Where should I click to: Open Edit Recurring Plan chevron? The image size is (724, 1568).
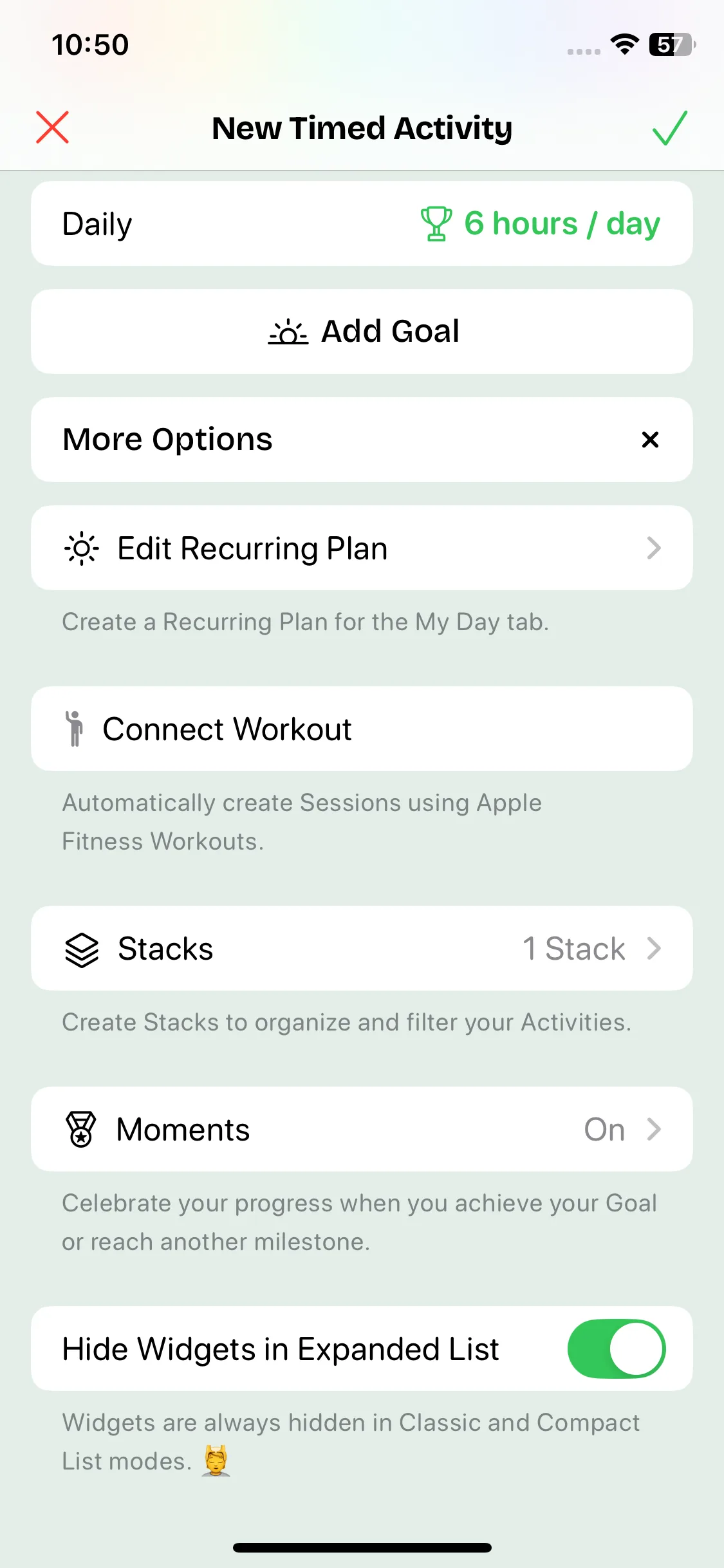click(654, 548)
